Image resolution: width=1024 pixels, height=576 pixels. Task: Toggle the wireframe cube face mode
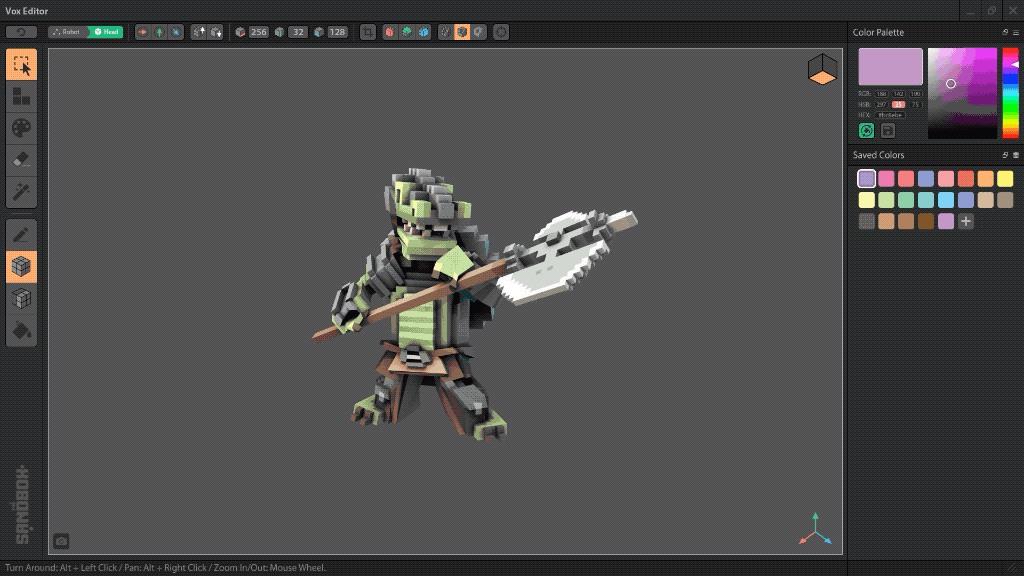[22, 298]
